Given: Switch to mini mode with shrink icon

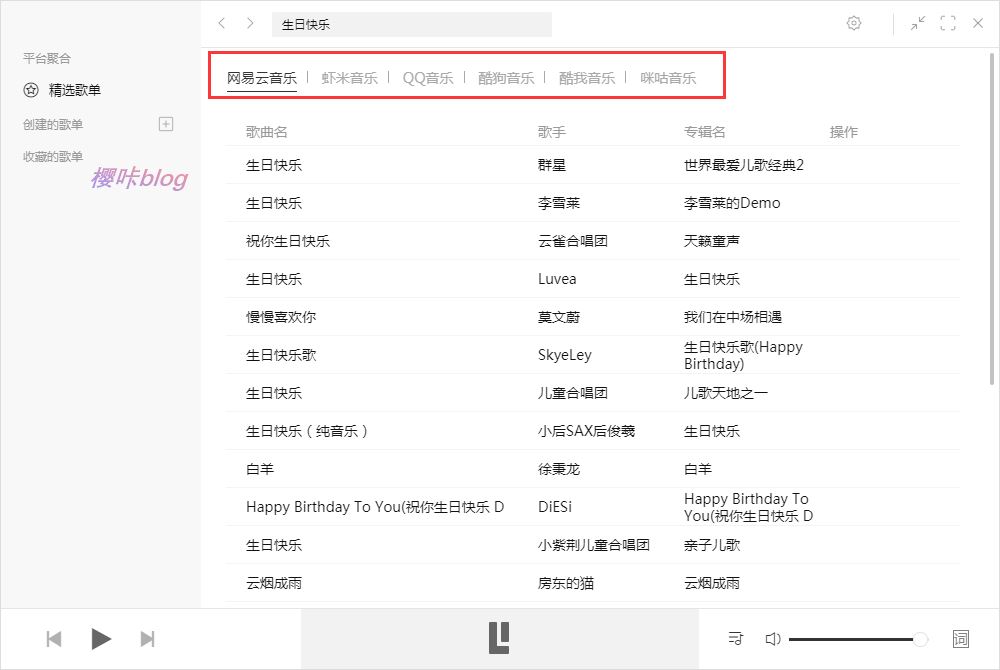Looking at the screenshot, I should click(x=918, y=24).
